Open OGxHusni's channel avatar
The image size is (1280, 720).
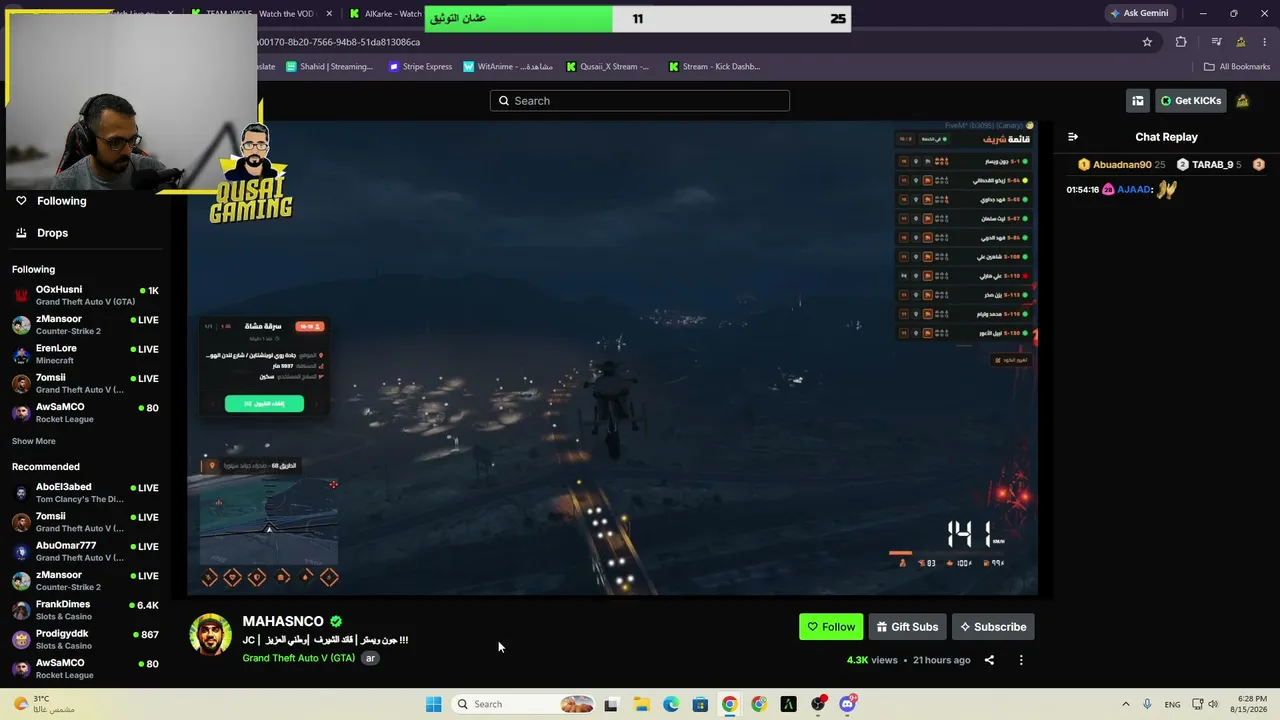[x=21, y=295]
